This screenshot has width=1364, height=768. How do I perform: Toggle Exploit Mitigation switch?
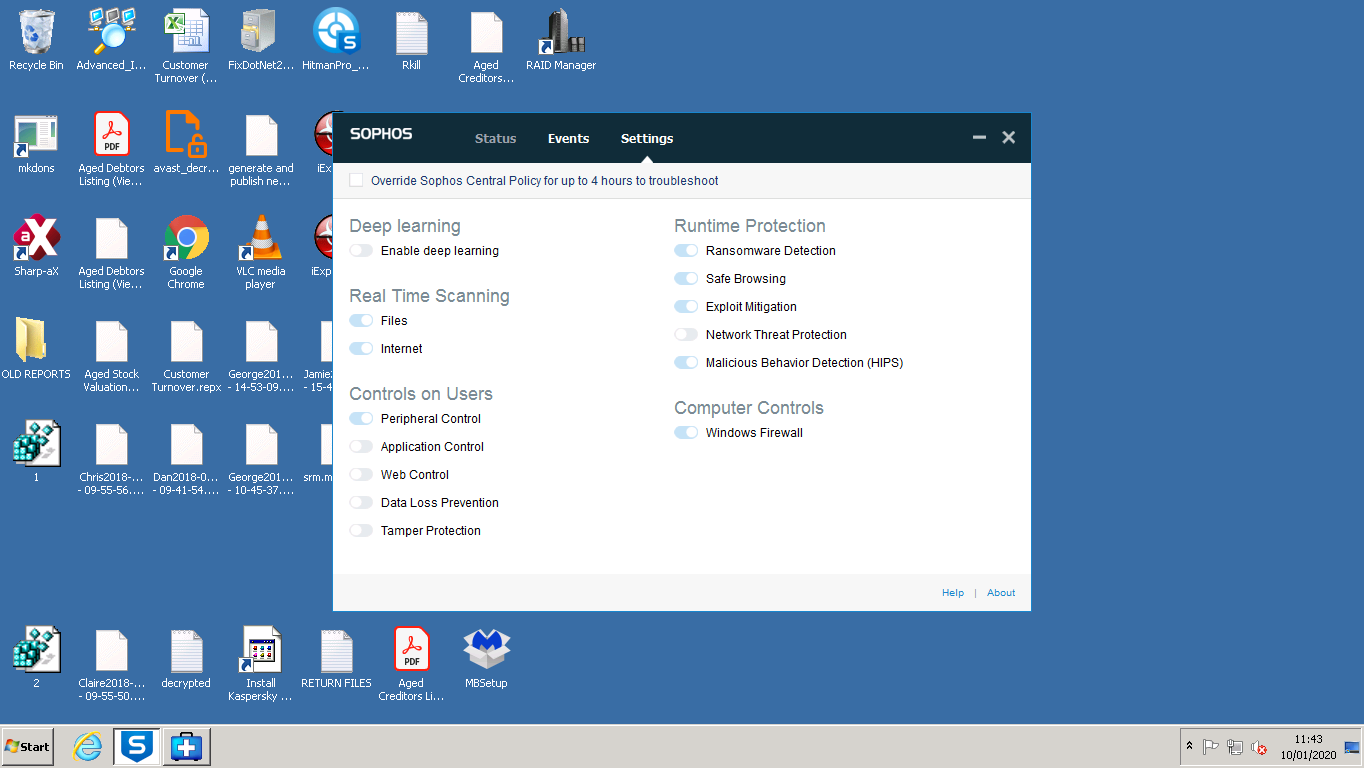point(686,307)
